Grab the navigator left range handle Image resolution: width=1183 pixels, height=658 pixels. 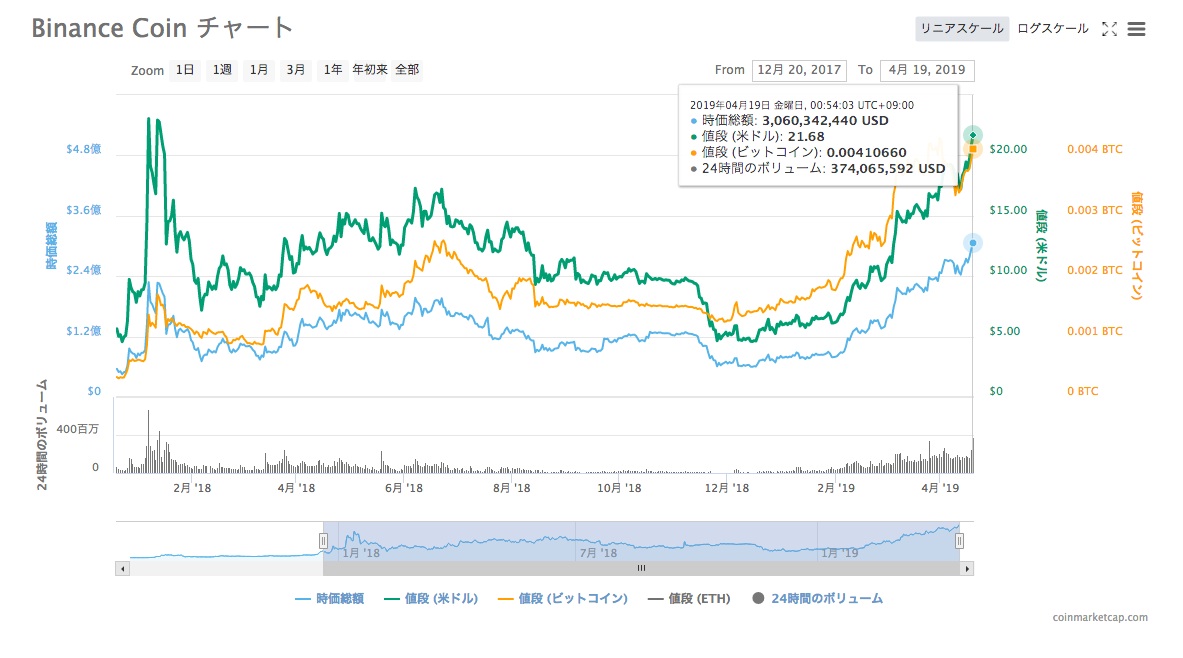point(323,541)
